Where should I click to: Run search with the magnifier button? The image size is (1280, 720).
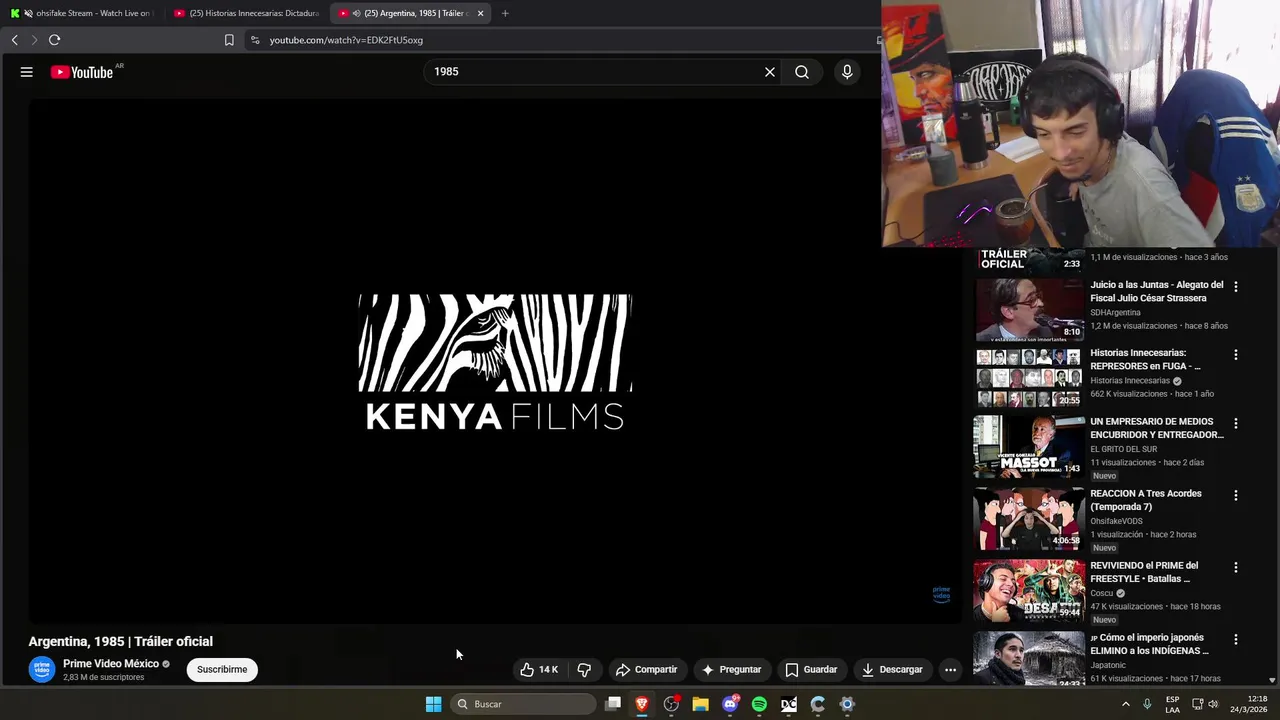point(802,72)
